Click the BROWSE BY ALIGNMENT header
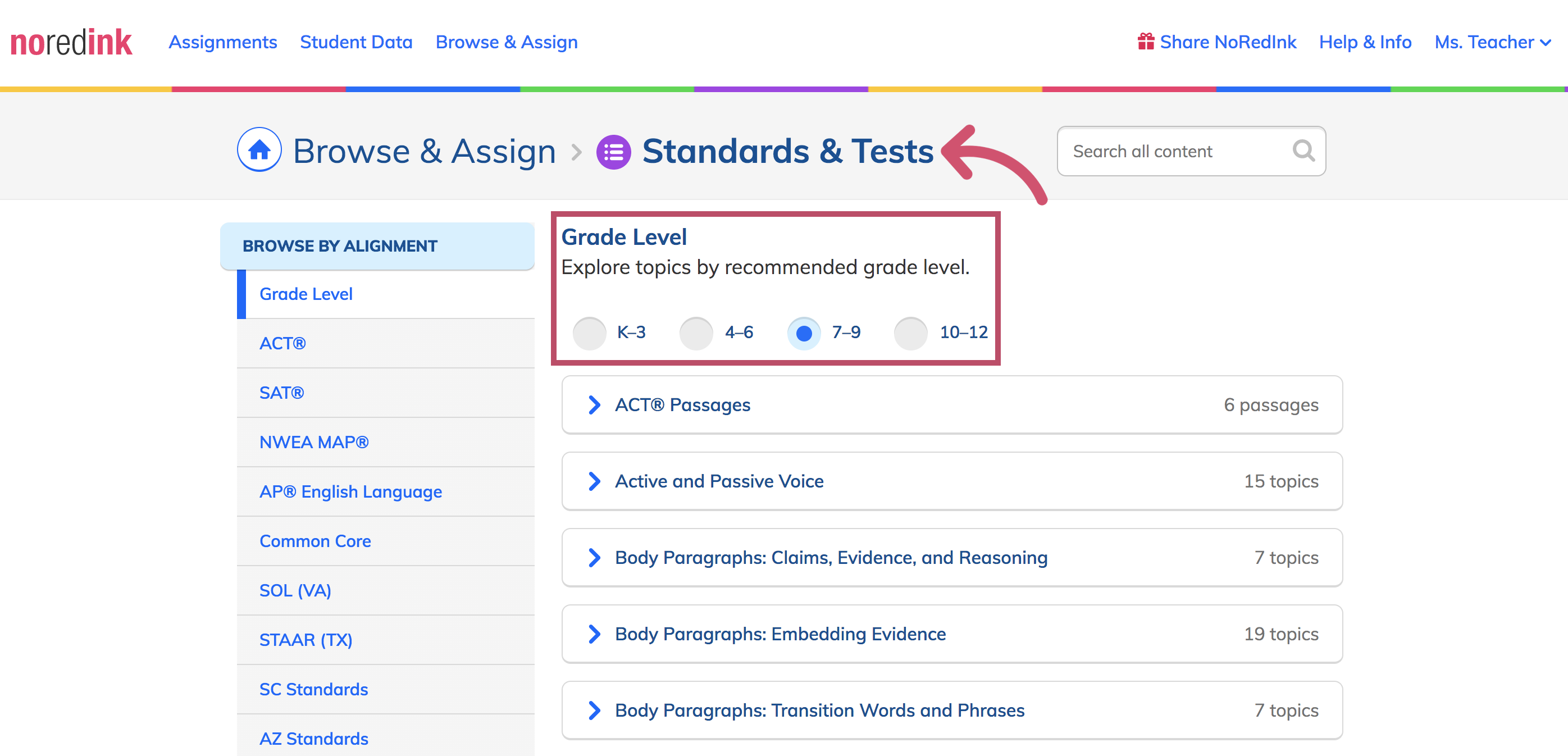Image resolution: width=1568 pixels, height=756 pixels. [x=377, y=246]
